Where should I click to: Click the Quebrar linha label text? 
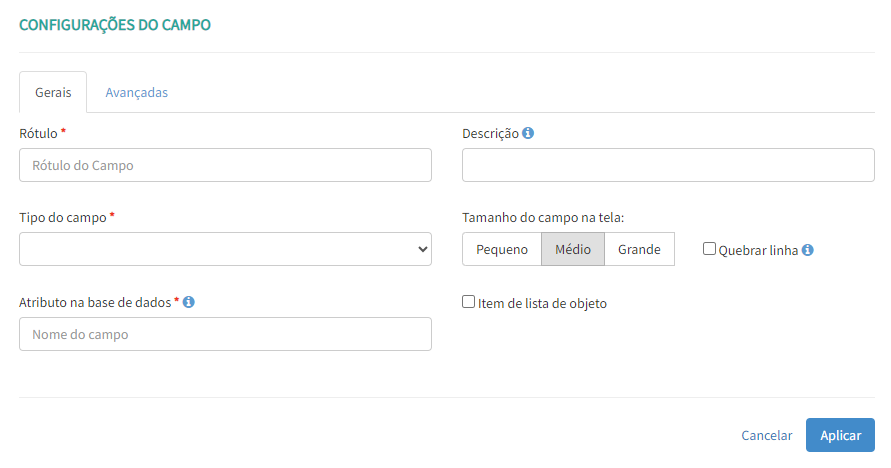(758, 250)
